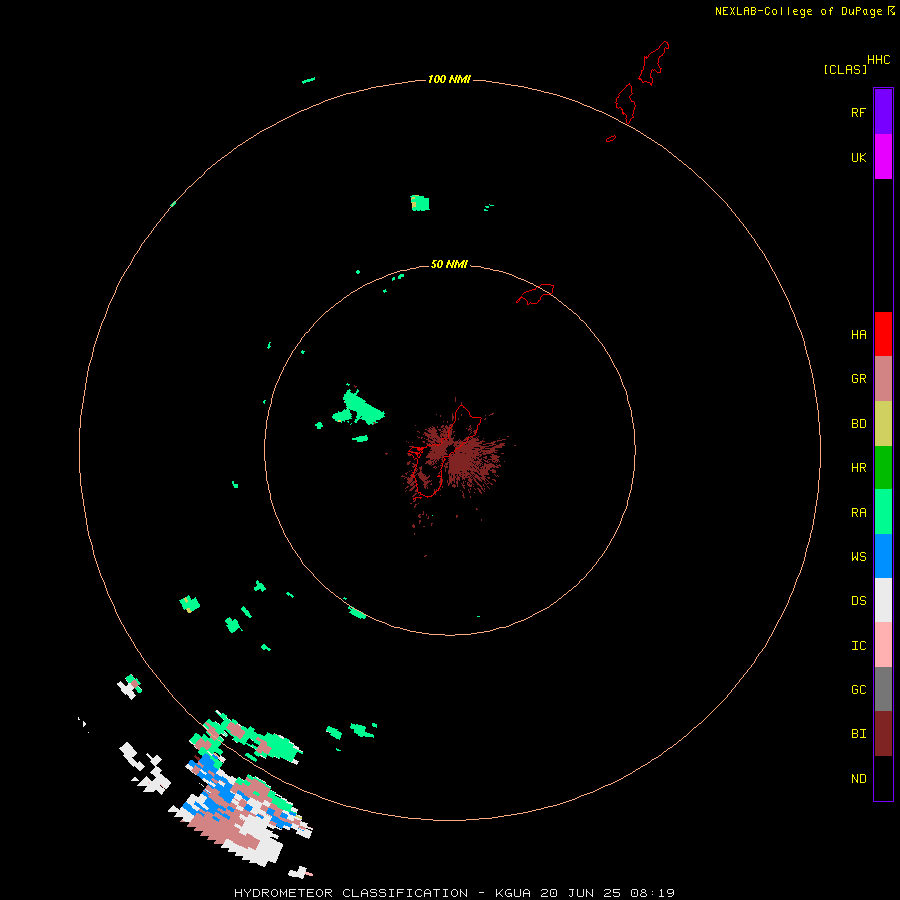Click the WS blue legend swatch
900x900 pixels.
[x=883, y=556]
